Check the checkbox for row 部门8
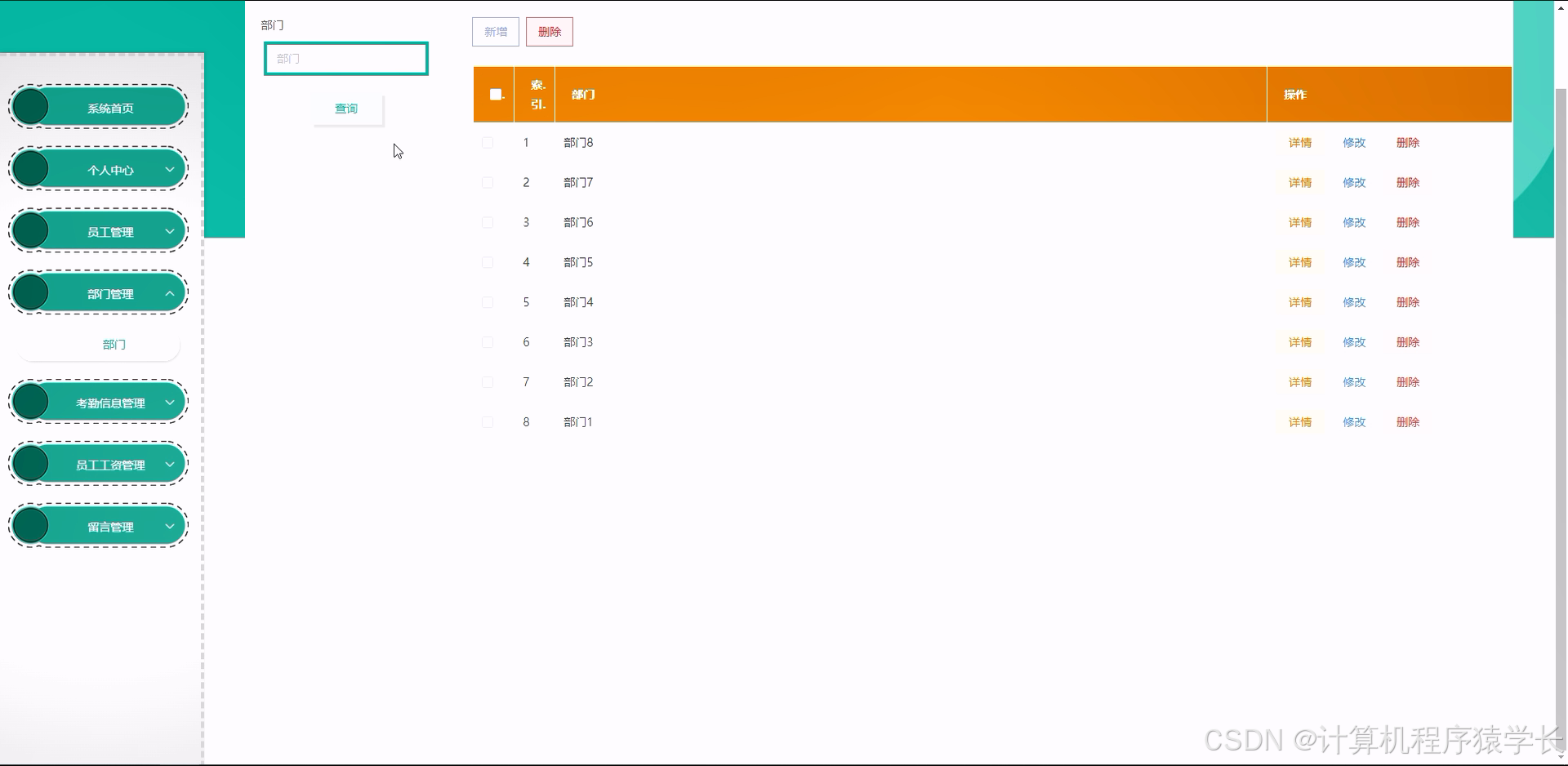The image size is (1568, 766). coord(488,143)
